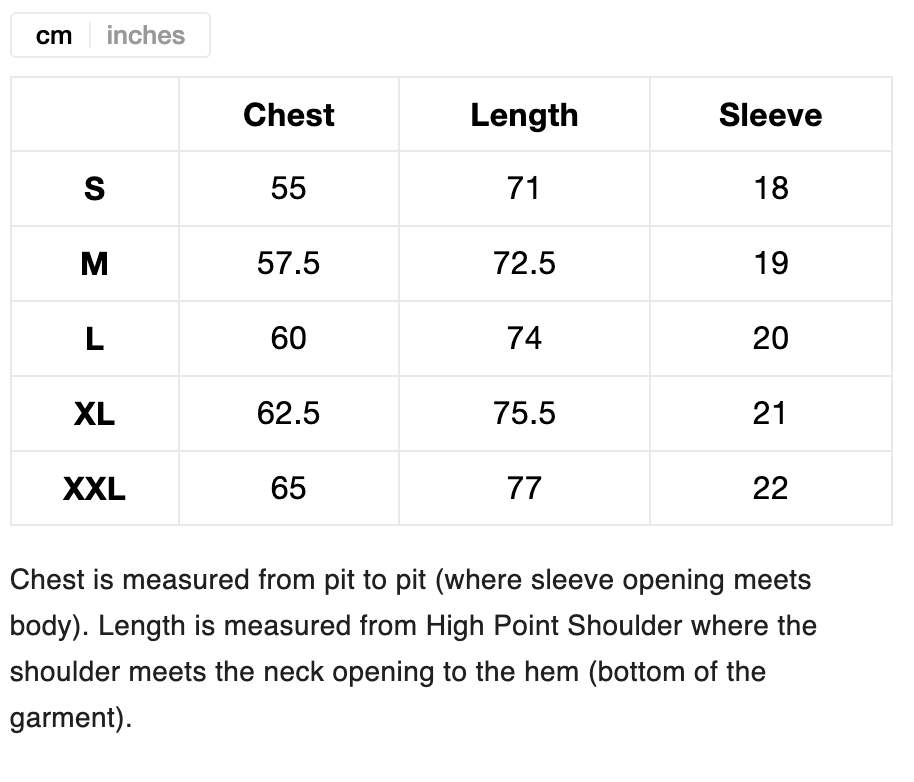
Task: Click the measurement description paragraph
Action: coord(412,648)
